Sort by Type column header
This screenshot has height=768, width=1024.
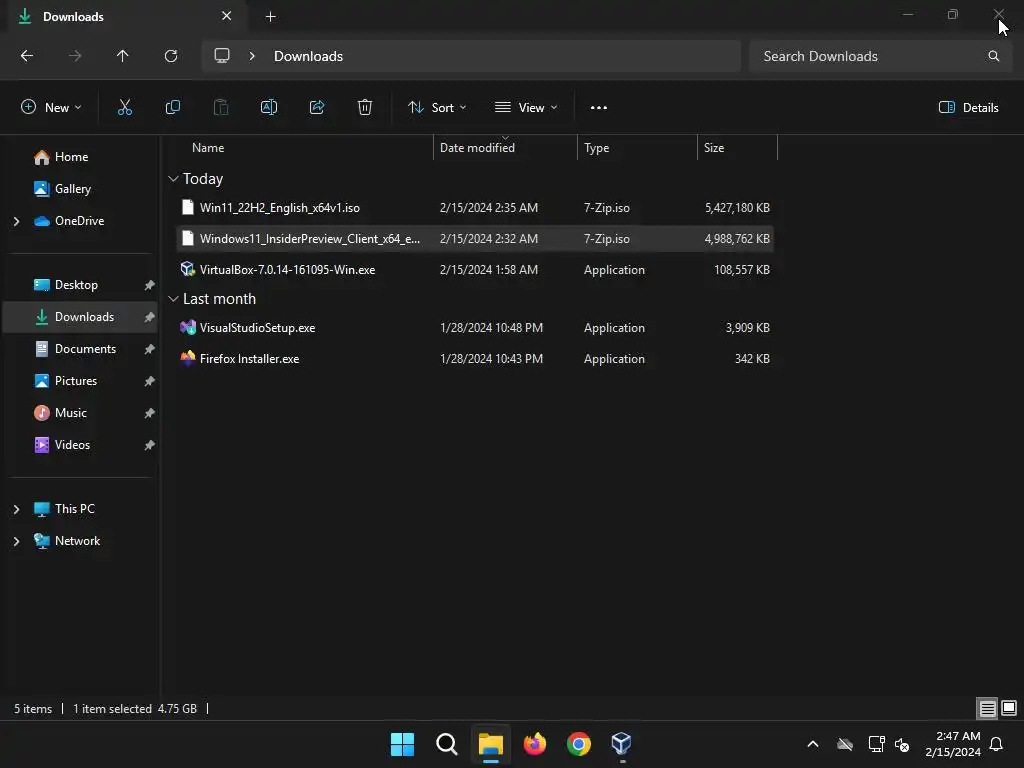(596, 148)
